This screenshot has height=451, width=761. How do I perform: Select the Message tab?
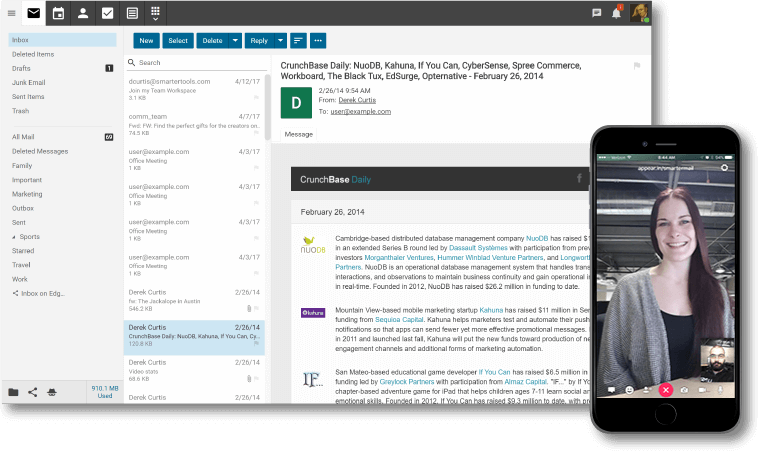(x=298, y=134)
